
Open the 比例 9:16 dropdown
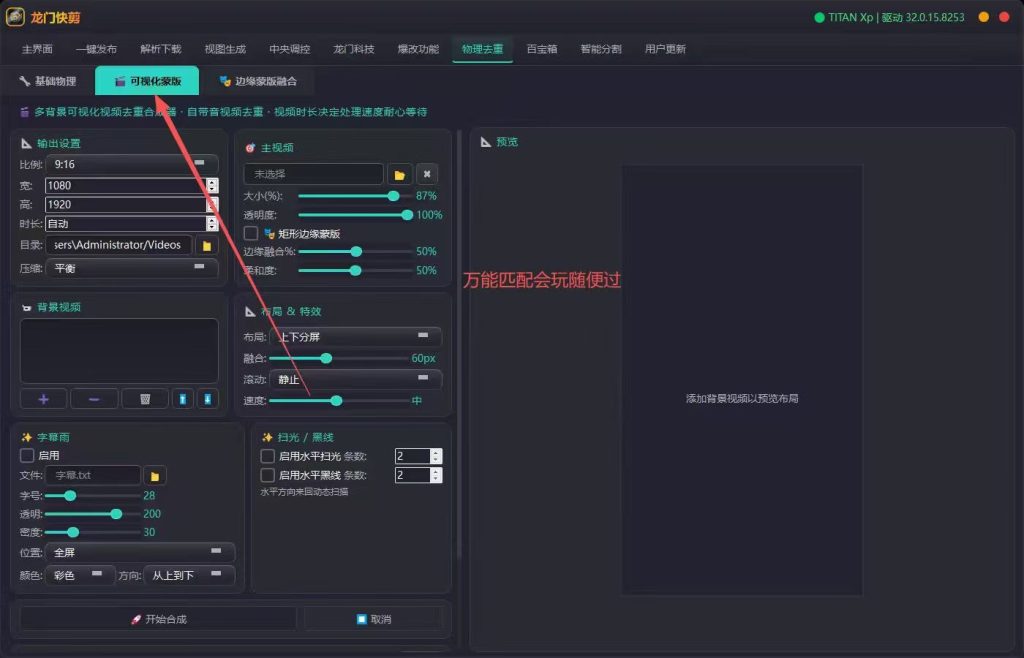click(132, 164)
